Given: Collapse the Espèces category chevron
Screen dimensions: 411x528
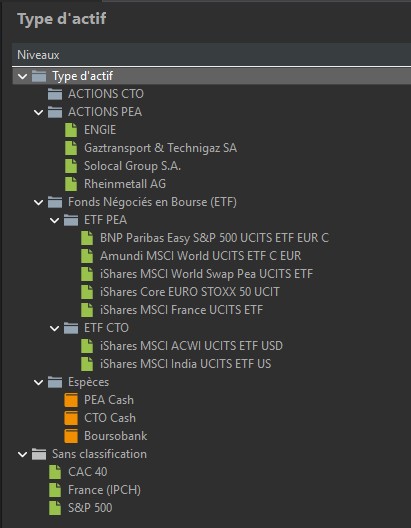Looking at the screenshot, I should (39, 382).
